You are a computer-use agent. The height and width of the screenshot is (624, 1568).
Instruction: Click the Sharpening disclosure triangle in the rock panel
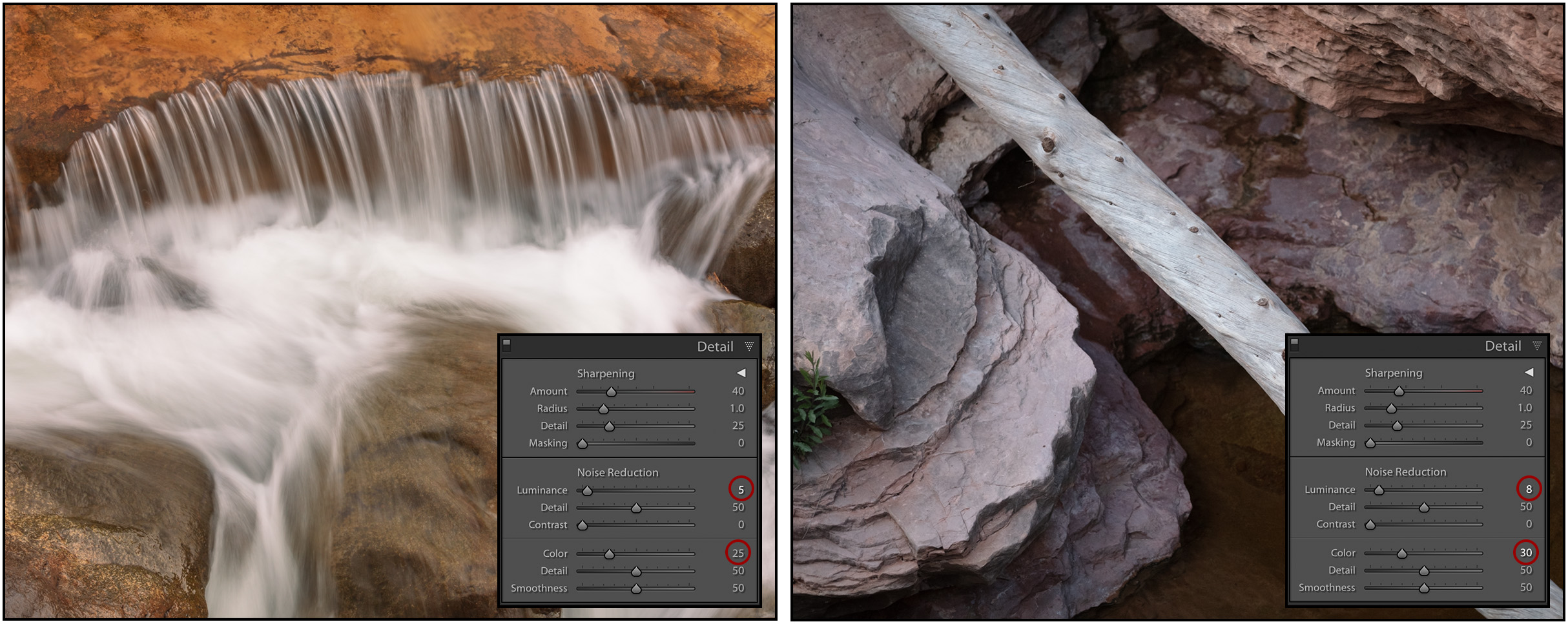pyautogui.click(x=1529, y=372)
